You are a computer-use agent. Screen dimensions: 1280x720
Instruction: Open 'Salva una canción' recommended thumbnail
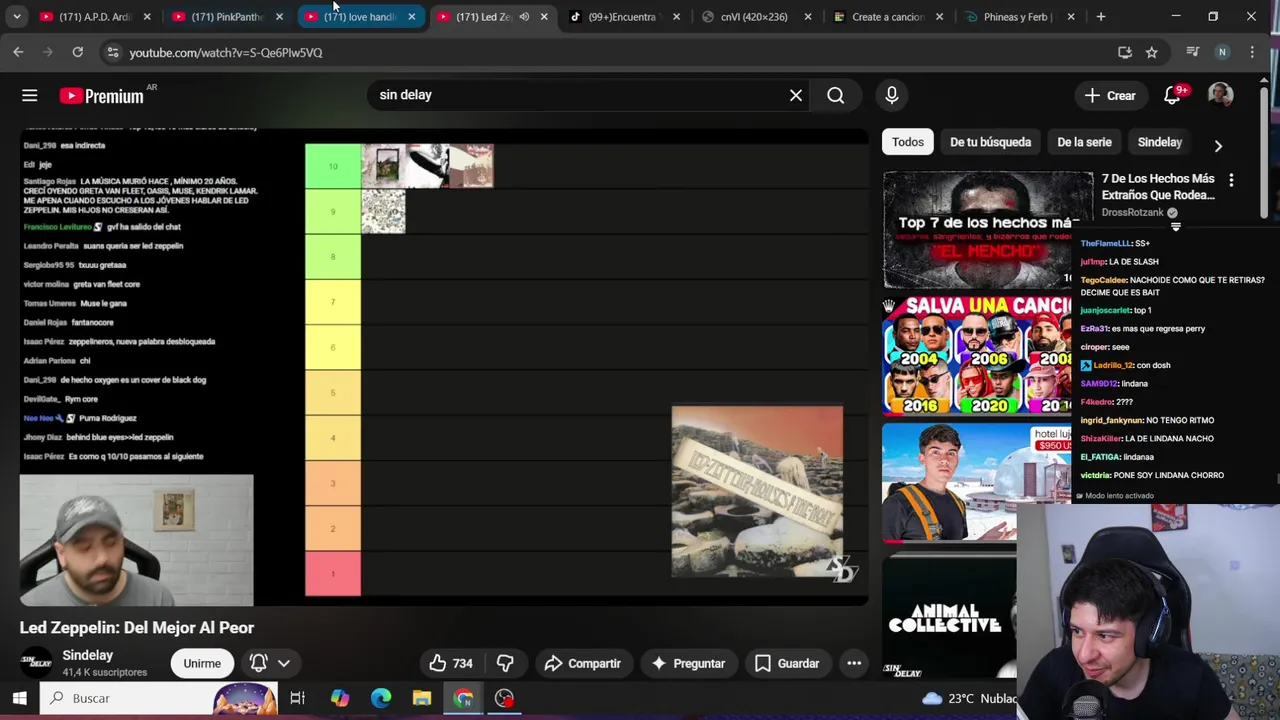pos(977,355)
